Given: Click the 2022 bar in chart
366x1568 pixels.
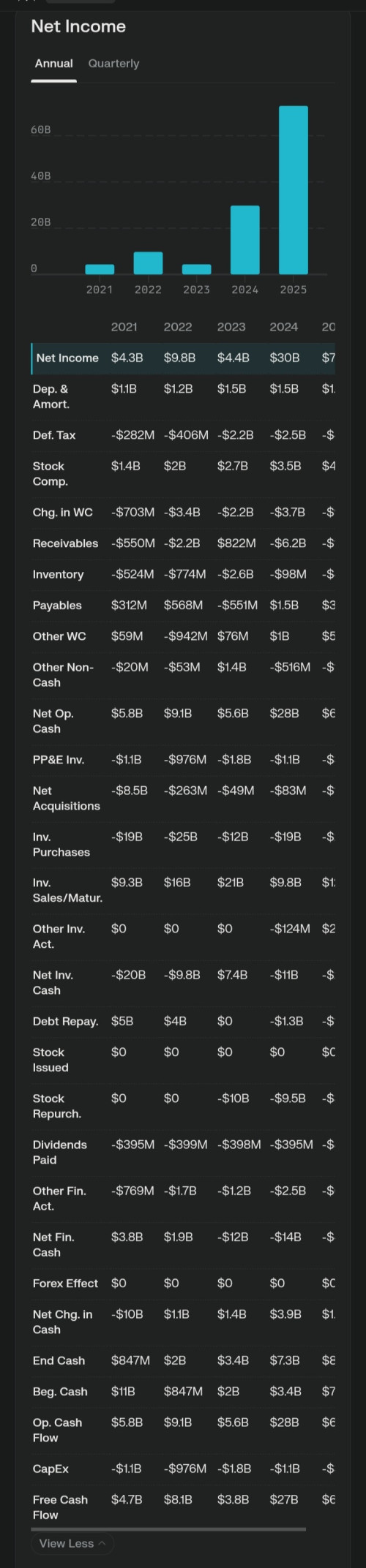Looking at the screenshot, I should click(148, 263).
